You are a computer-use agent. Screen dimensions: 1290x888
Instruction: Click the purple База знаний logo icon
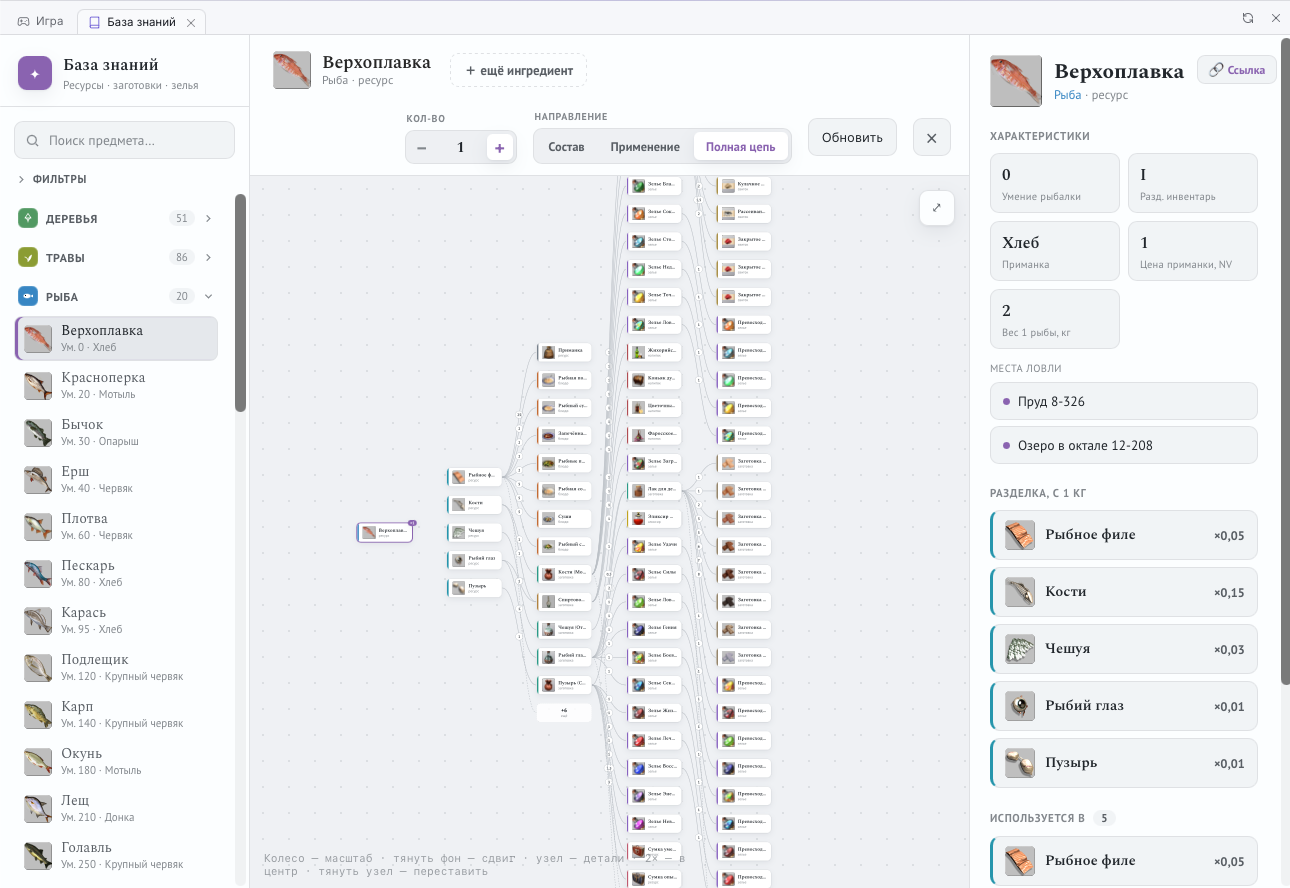point(35,74)
